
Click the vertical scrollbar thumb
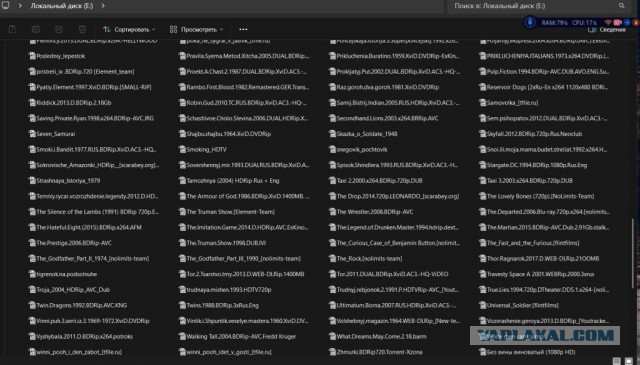click(x=633, y=253)
